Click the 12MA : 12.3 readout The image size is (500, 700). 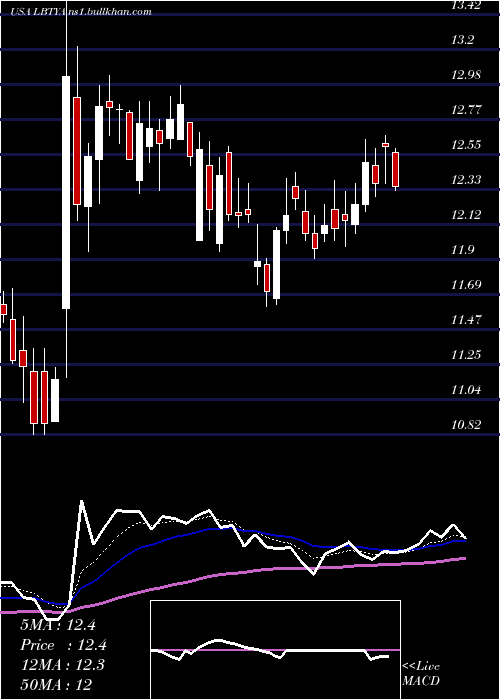62,665
